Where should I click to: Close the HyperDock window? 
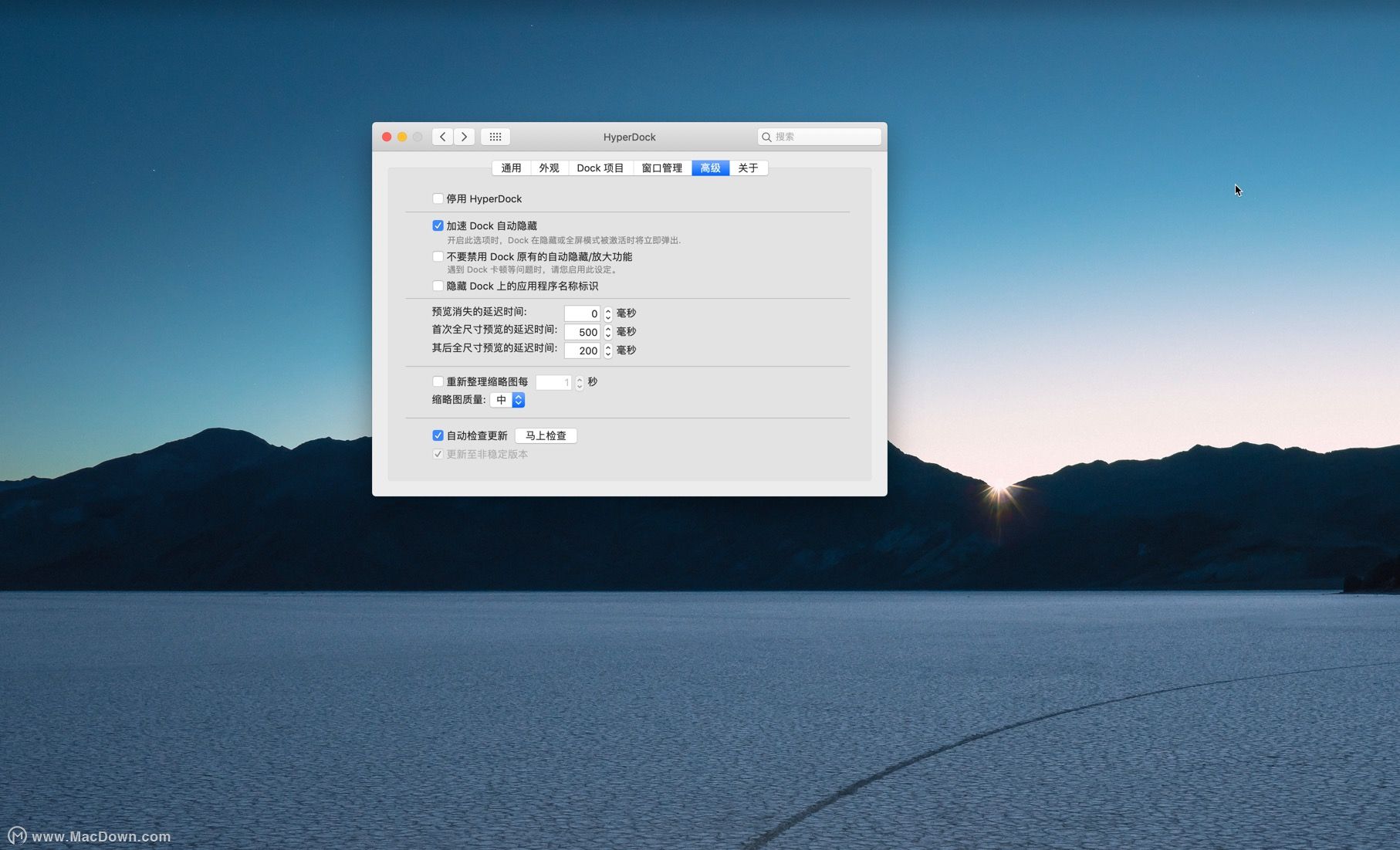click(x=387, y=137)
